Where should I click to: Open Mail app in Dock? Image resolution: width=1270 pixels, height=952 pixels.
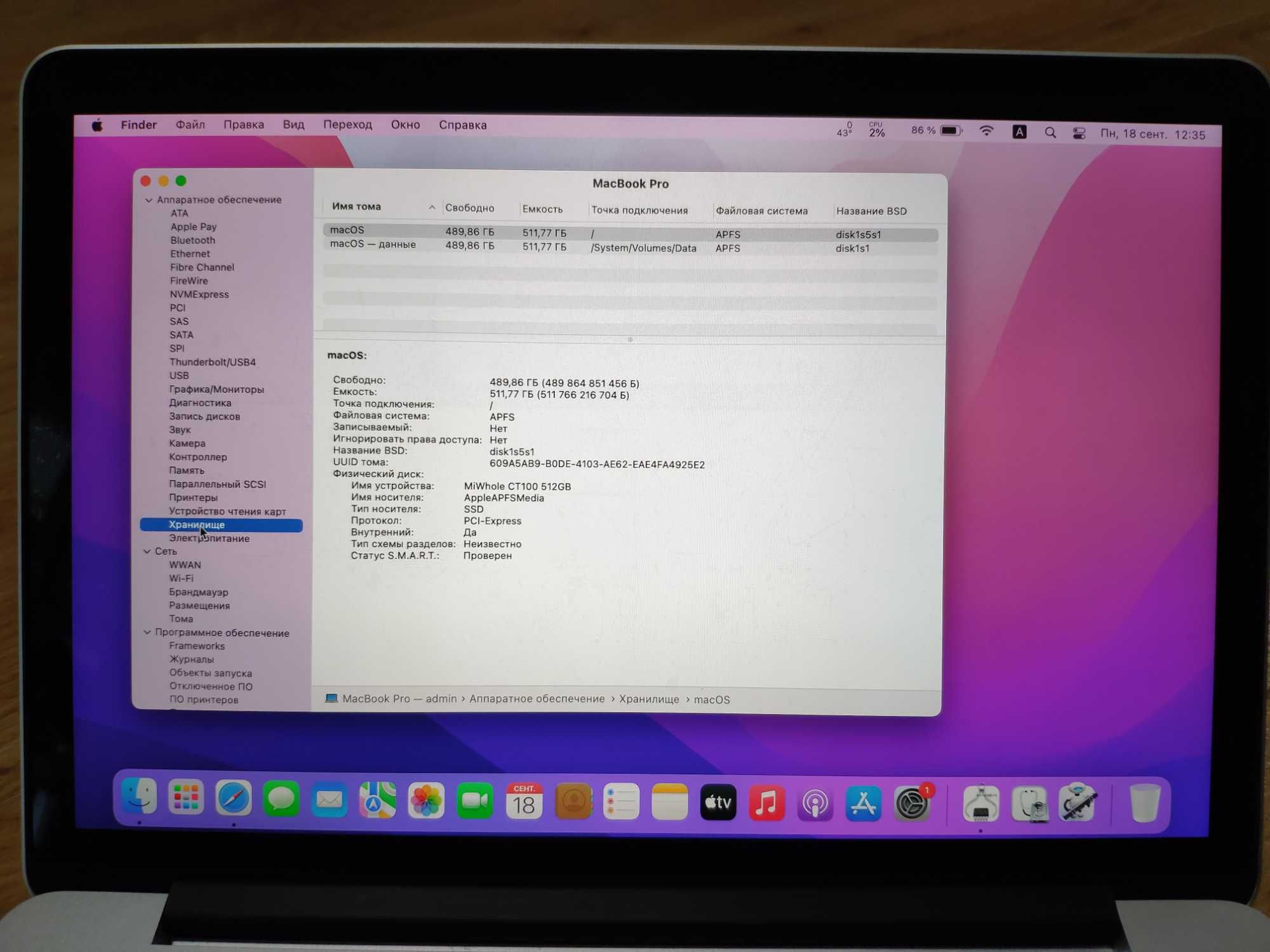(329, 800)
